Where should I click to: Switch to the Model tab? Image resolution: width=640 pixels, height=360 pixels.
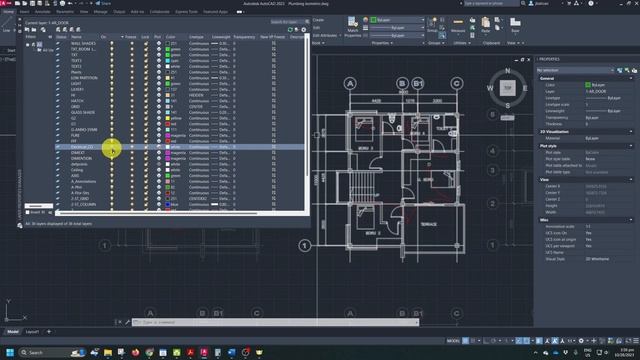point(13,332)
